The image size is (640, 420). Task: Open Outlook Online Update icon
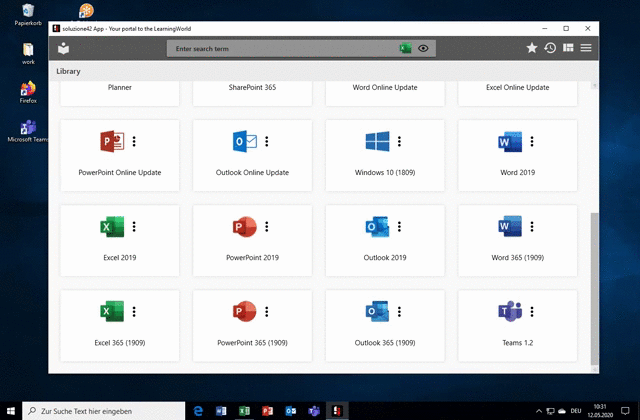(x=245, y=141)
